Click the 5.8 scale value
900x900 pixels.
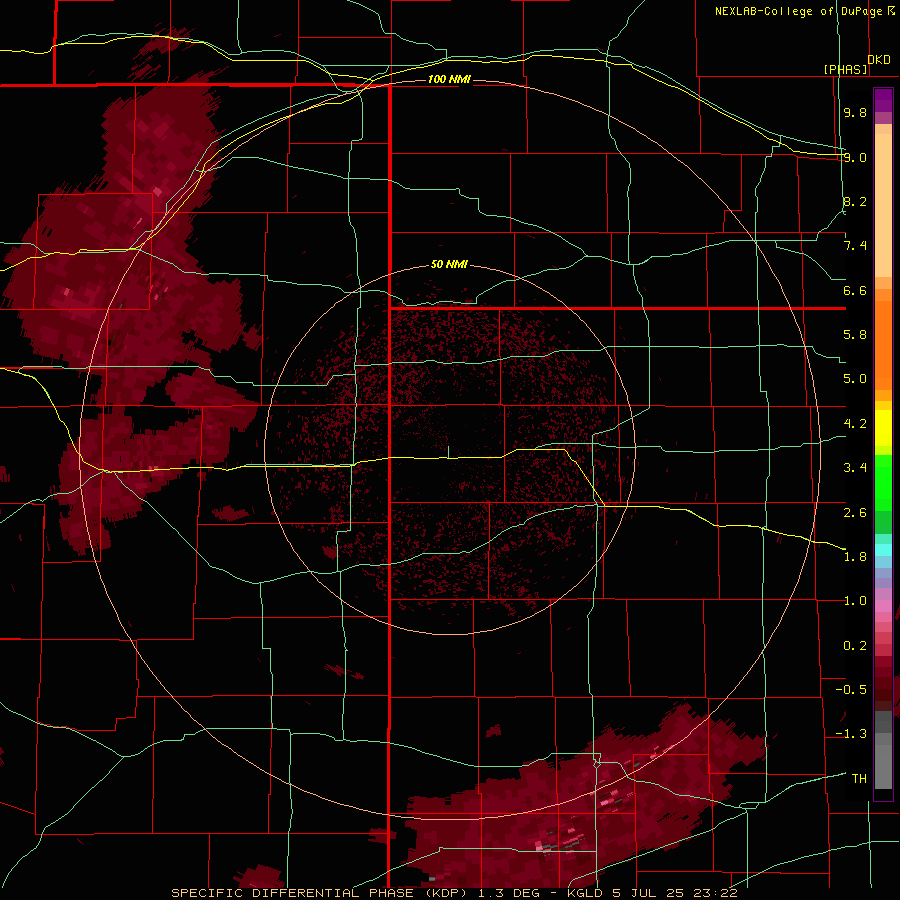(x=855, y=335)
